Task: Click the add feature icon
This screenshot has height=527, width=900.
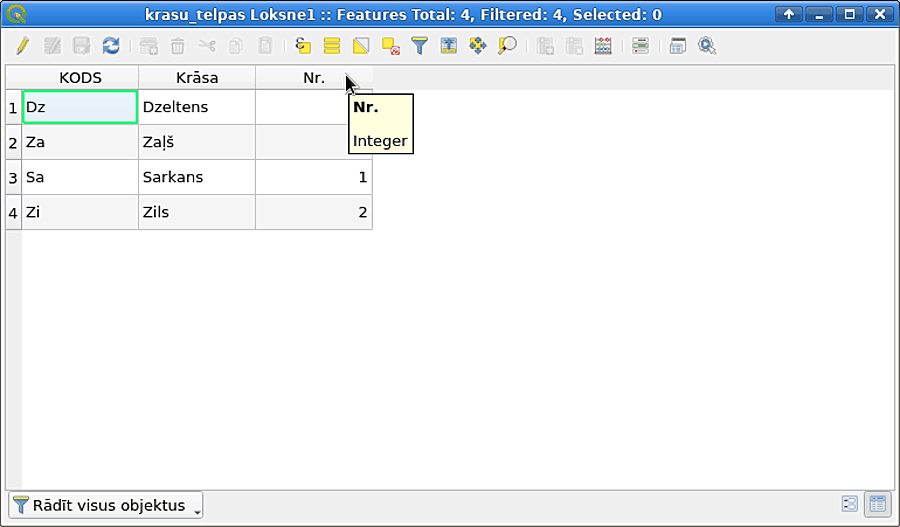Action: [x=149, y=45]
